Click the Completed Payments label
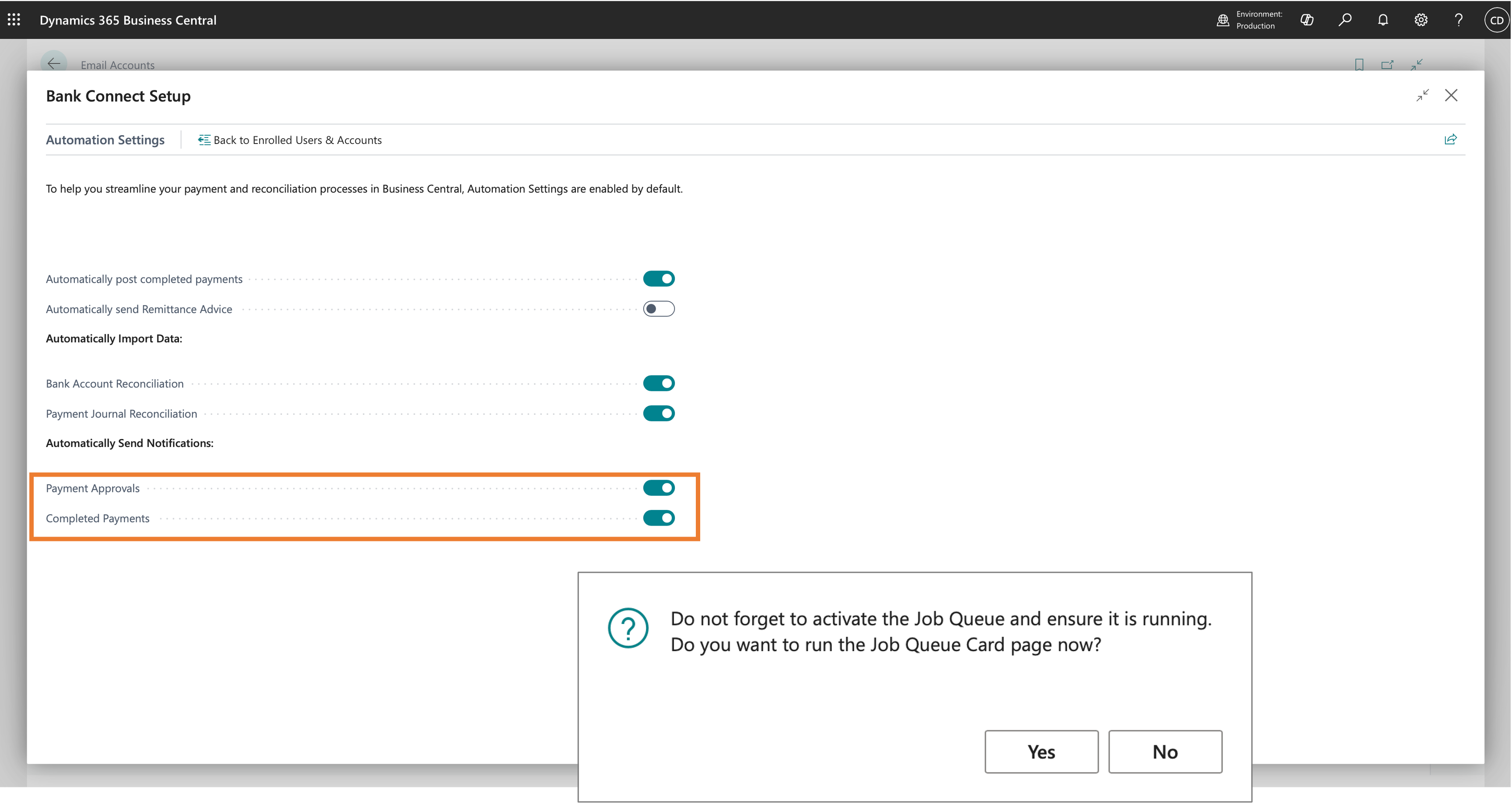 point(98,518)
